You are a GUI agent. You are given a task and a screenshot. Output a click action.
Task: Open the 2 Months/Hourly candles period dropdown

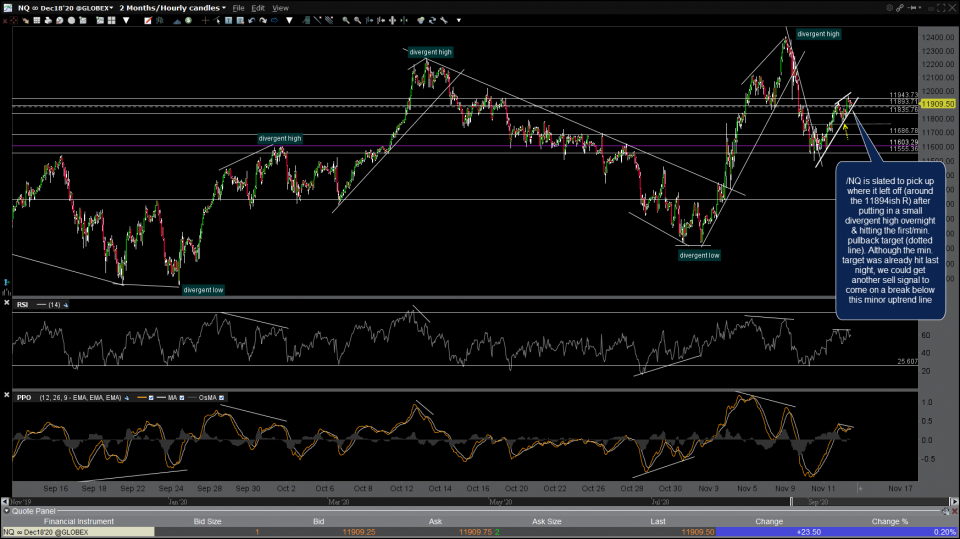point(173,8)
